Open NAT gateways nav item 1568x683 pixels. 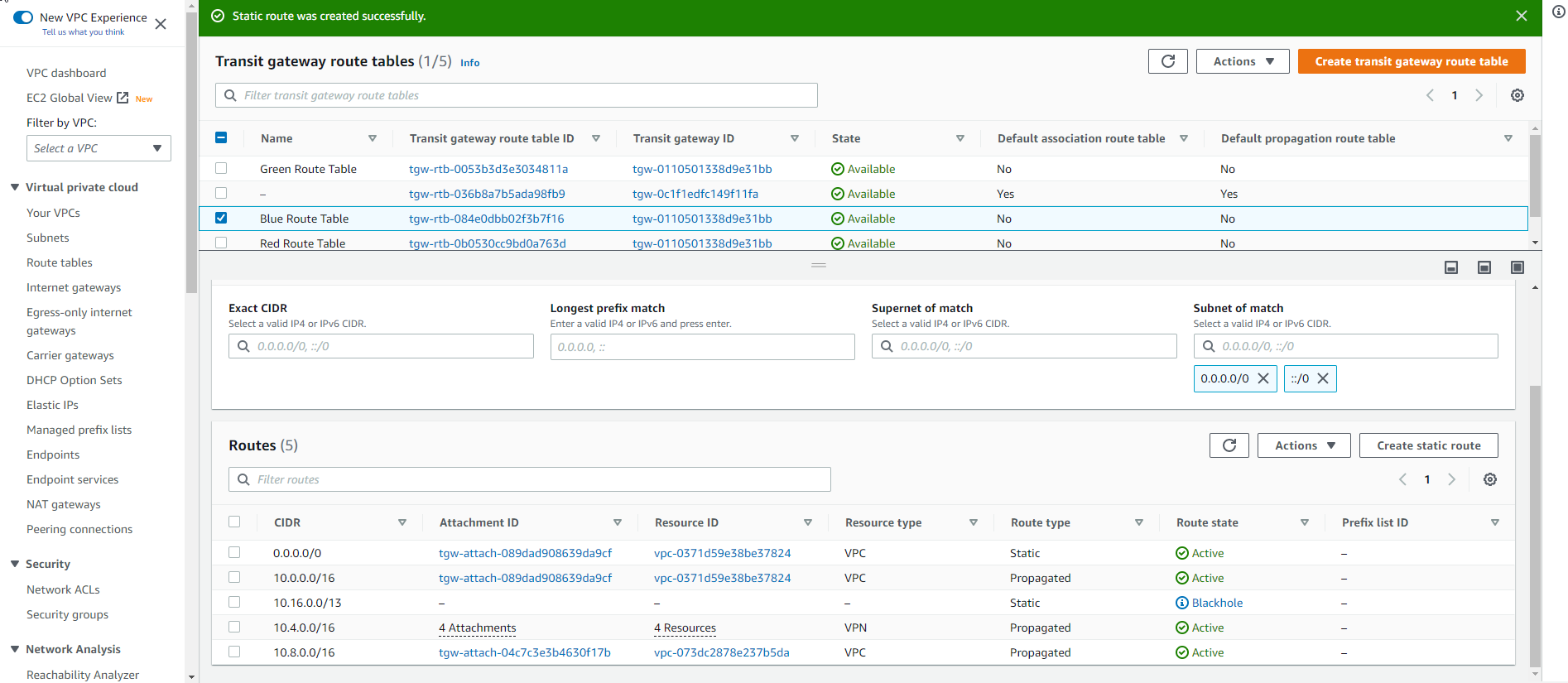coord(64,504)
